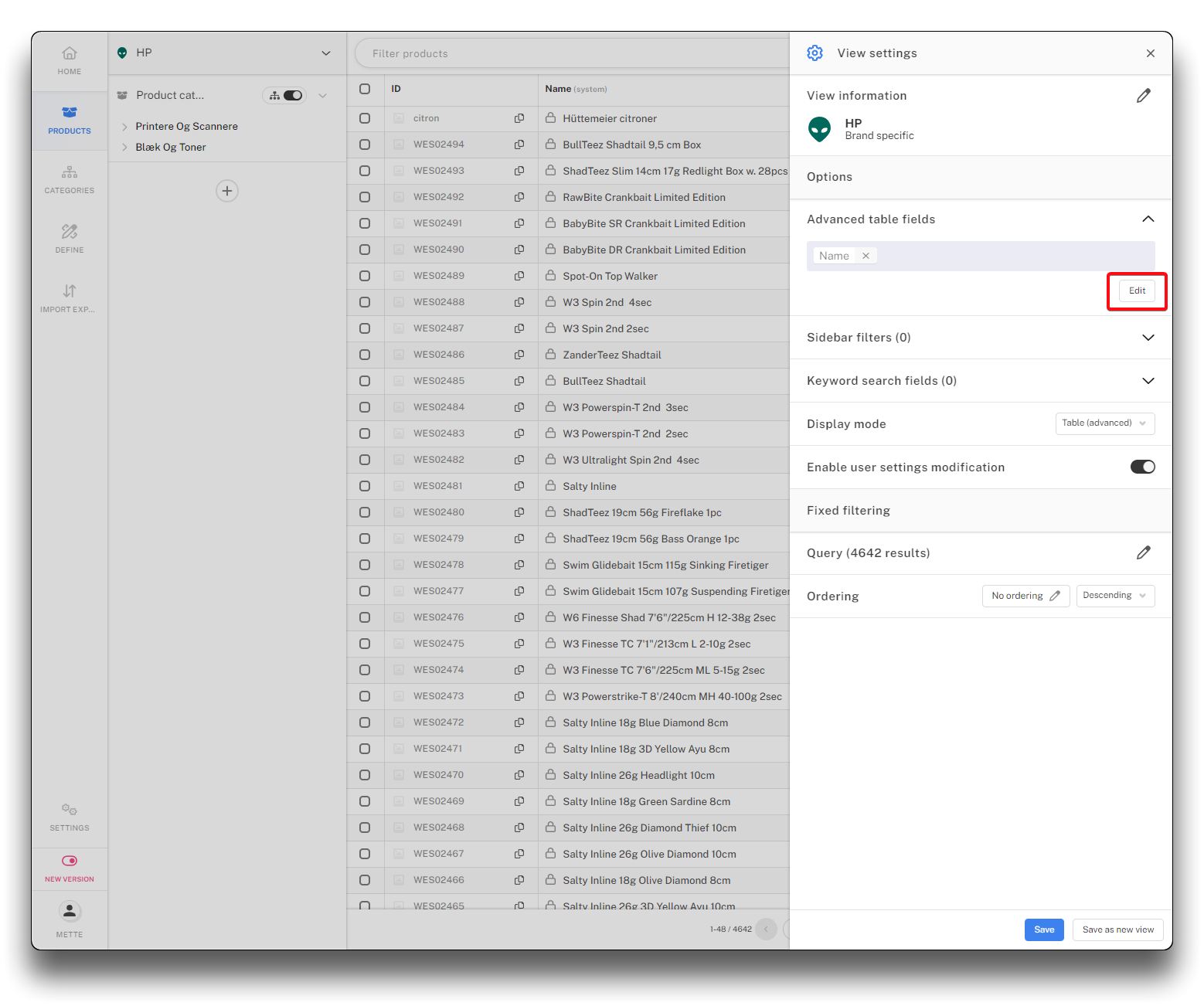Viewport: 1204px width, 1006px height.
Task: Expand the Printere Og Scannere category
Action: pyautogui.click(x=124, y=127)
